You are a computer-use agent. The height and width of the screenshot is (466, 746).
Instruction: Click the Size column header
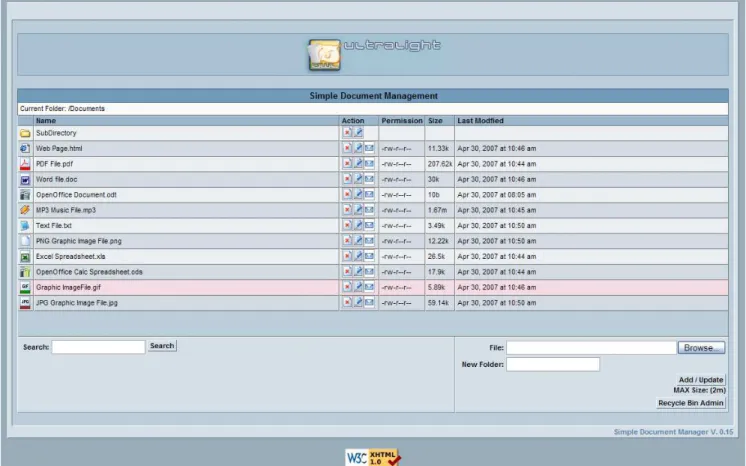(435, 121)
